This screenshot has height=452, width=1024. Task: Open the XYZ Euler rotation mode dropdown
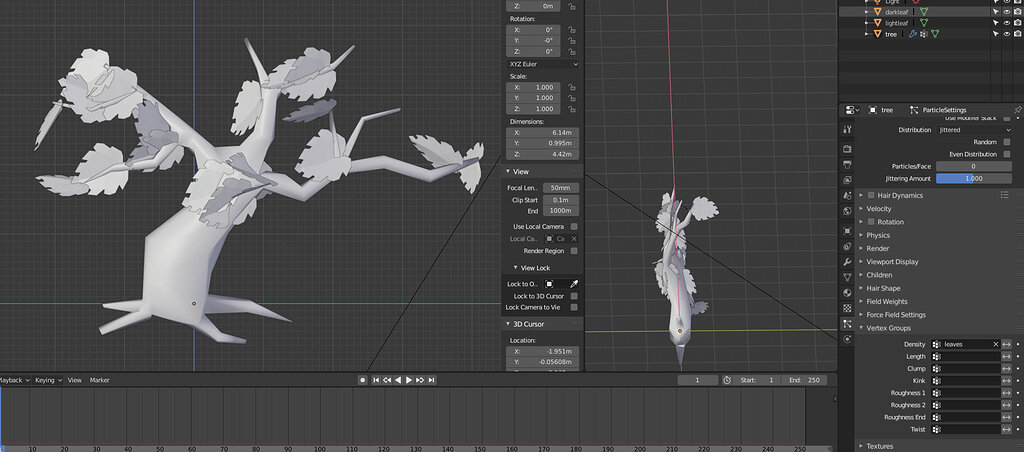click(x=542, y=64)
